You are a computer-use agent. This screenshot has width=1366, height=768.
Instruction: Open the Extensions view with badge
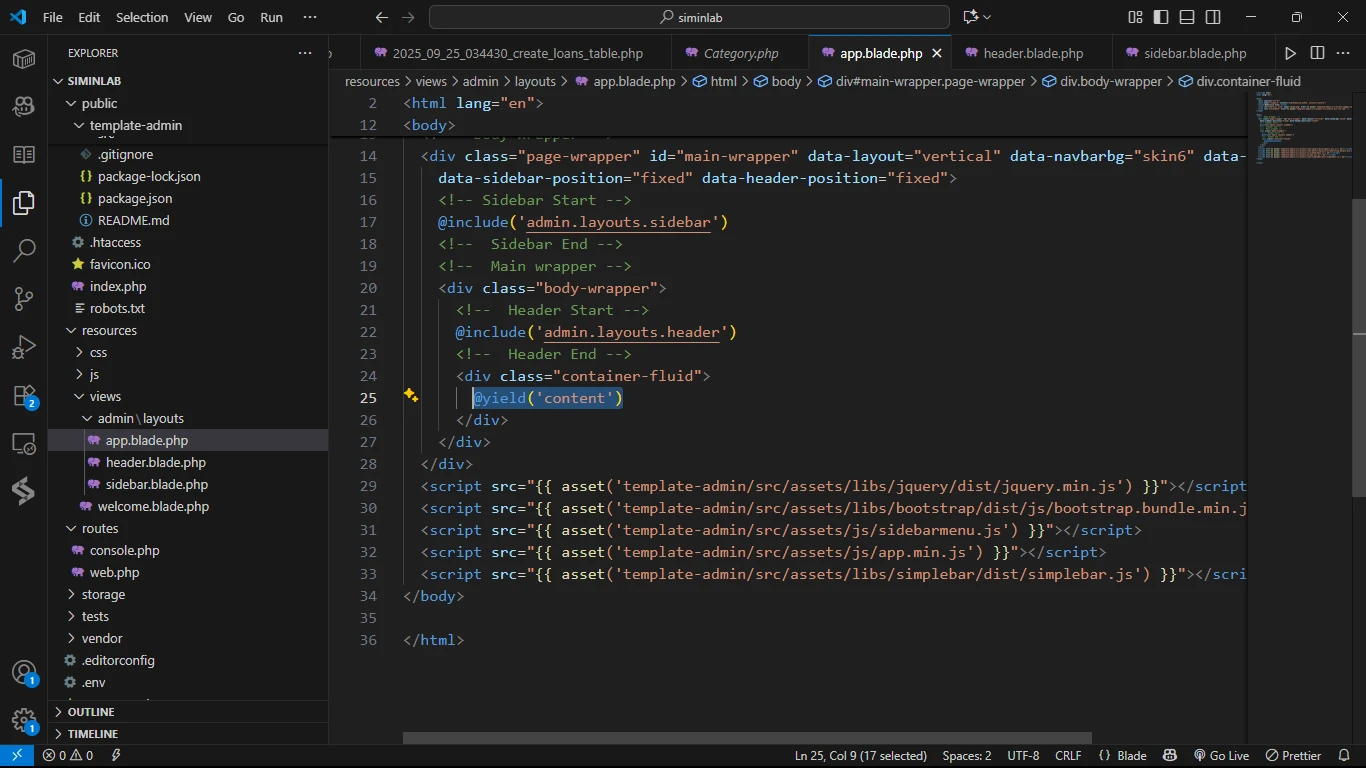pos(24,396)
